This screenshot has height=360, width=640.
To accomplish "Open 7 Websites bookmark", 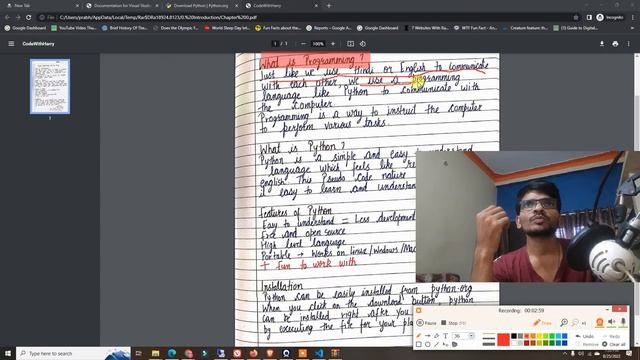I will [427, 28].
